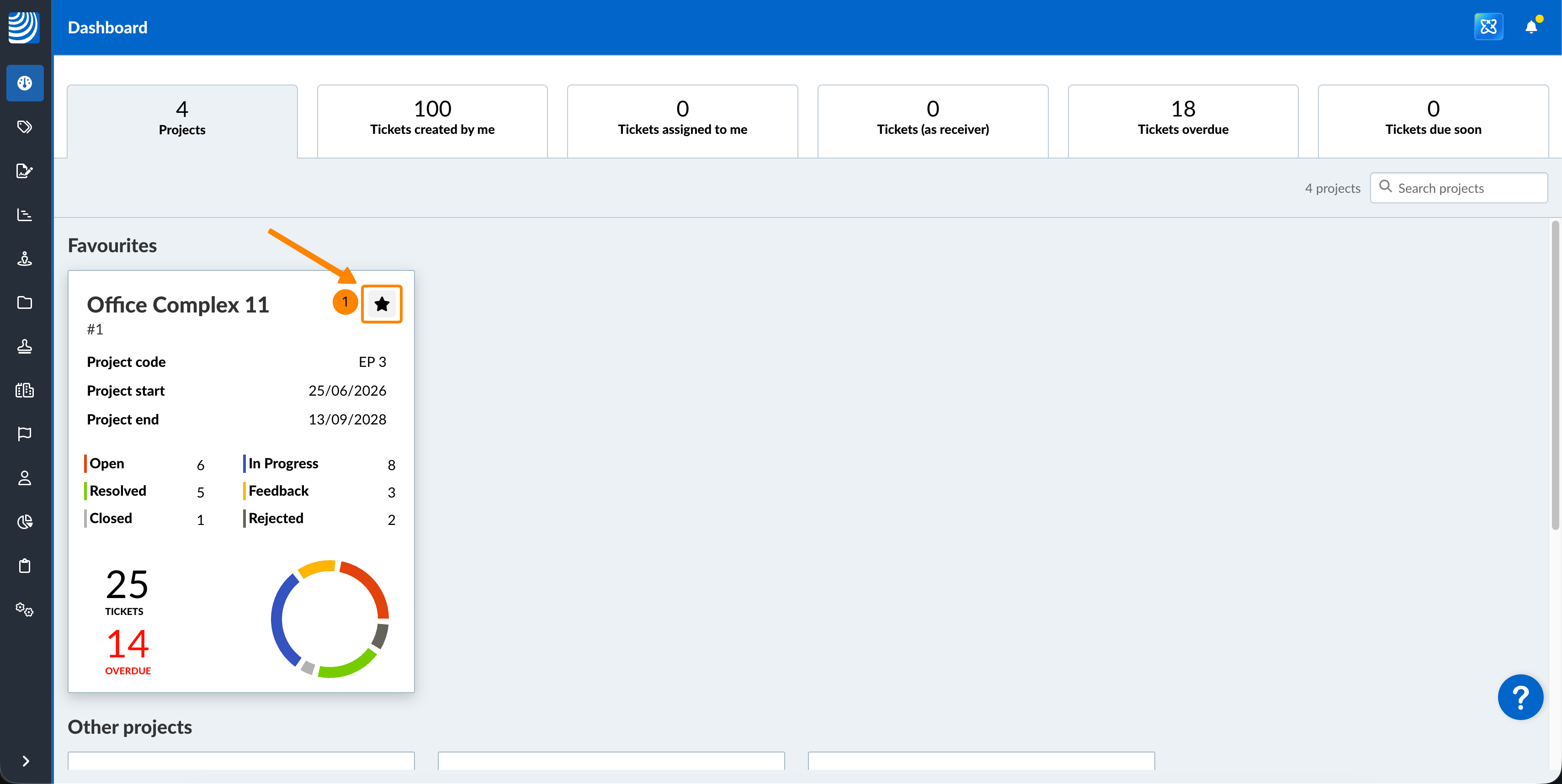This screenshot has height=784, width=1562.
Task: Click the vertical scrollbar on the right
Action: (1555, 376)
